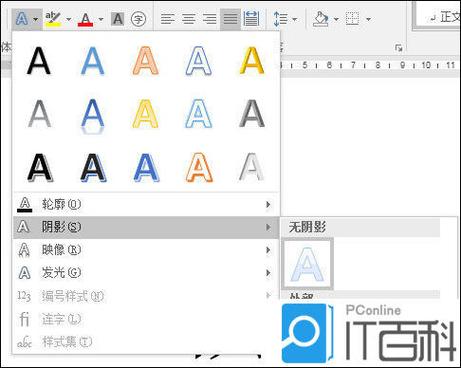Open the 轮廓(O) outline submenu
This screenshot has width=461, height=368.
[146, 204]
